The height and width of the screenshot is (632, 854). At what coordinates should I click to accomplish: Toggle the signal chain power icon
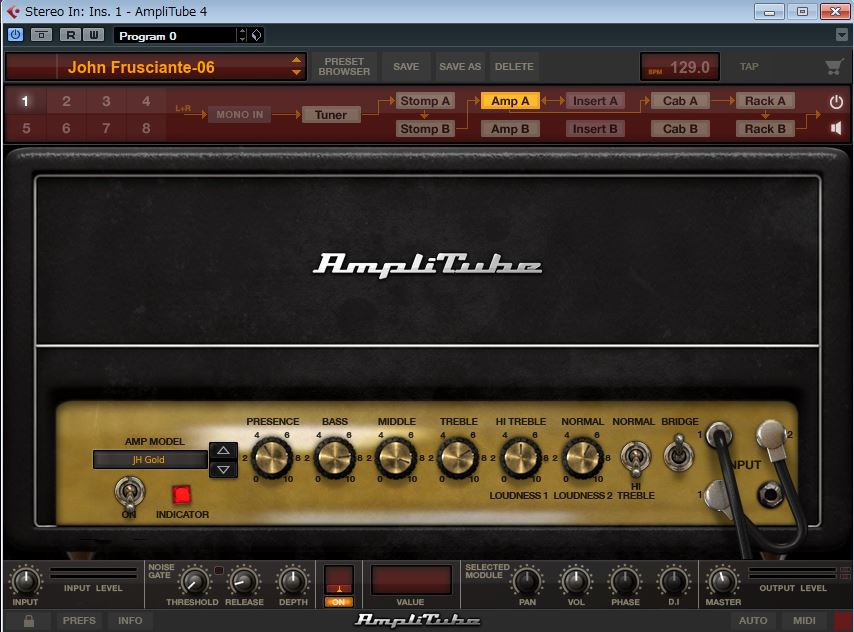coord(836,102)
